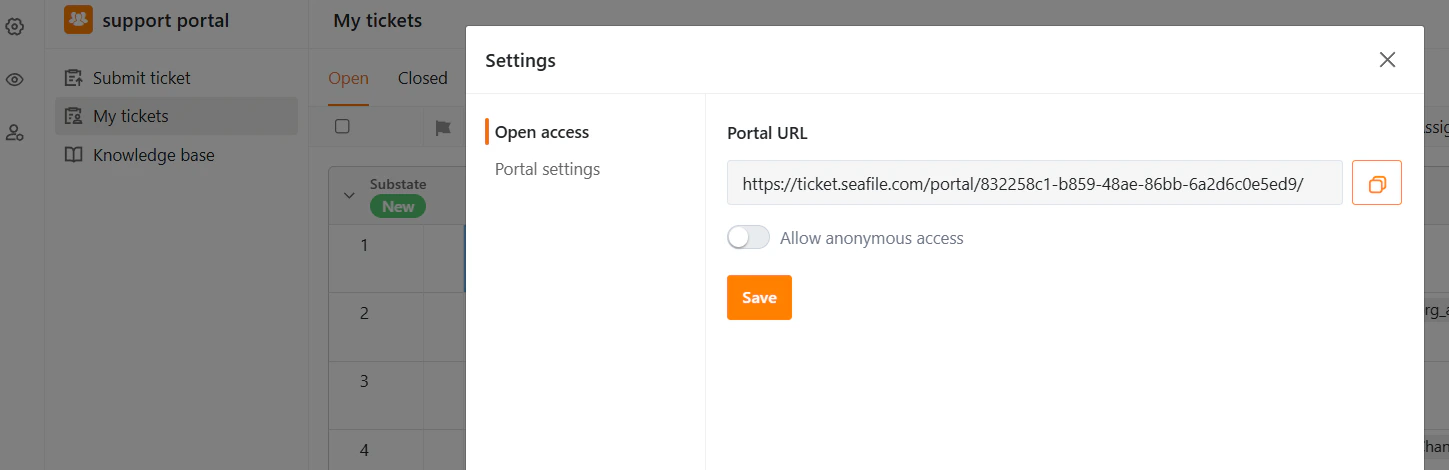The height and width of the screenshot is (470, 1449).
Task: Open the user management icon in left rail
Action: (15, 132)
